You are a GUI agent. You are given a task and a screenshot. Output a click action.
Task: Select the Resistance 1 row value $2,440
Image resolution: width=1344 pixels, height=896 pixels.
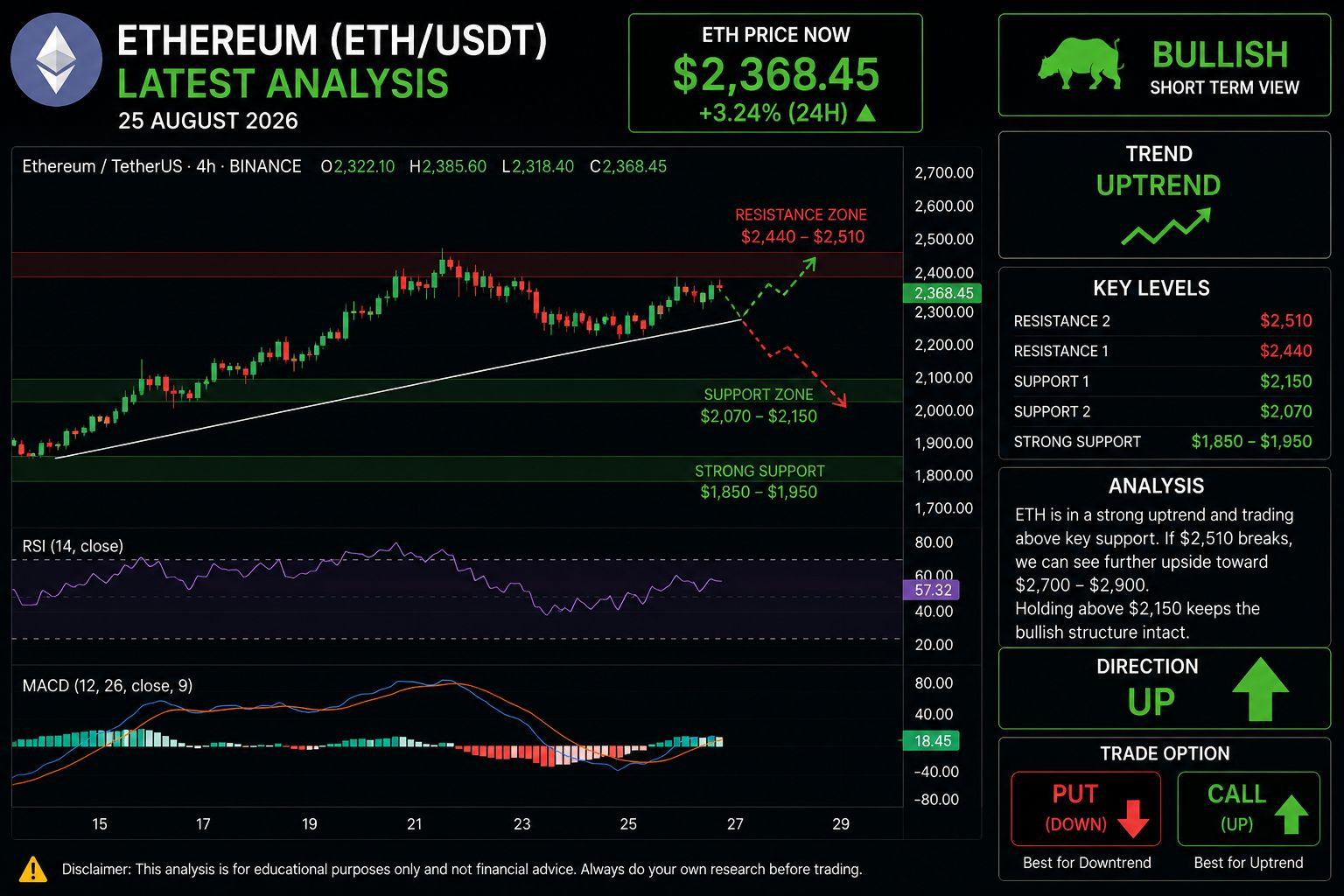1285,351
